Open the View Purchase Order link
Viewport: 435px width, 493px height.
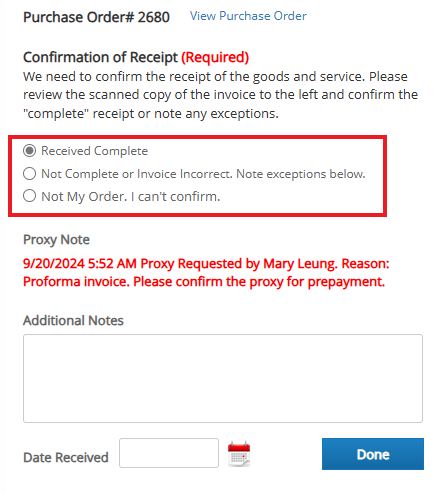pos(248,16)
